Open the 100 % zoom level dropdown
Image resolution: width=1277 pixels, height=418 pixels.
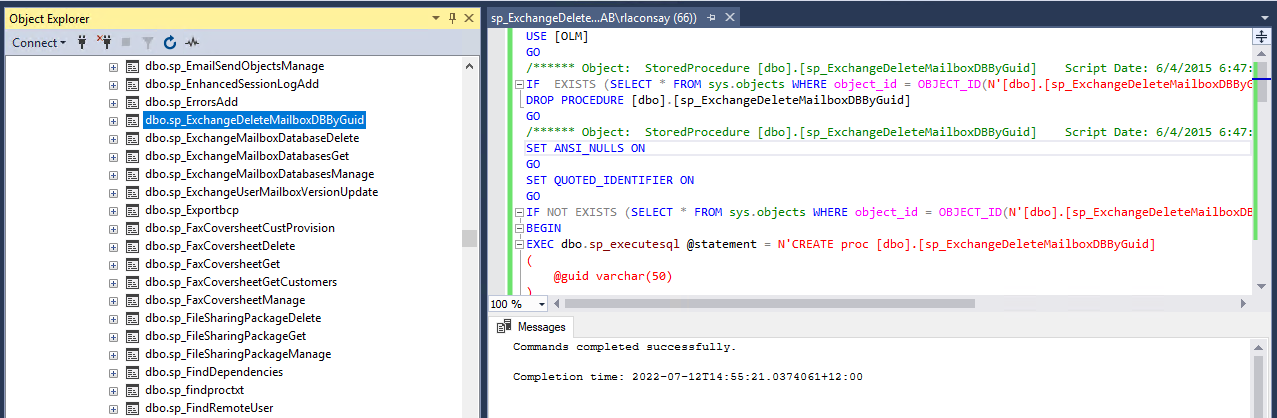pos(542,304)
